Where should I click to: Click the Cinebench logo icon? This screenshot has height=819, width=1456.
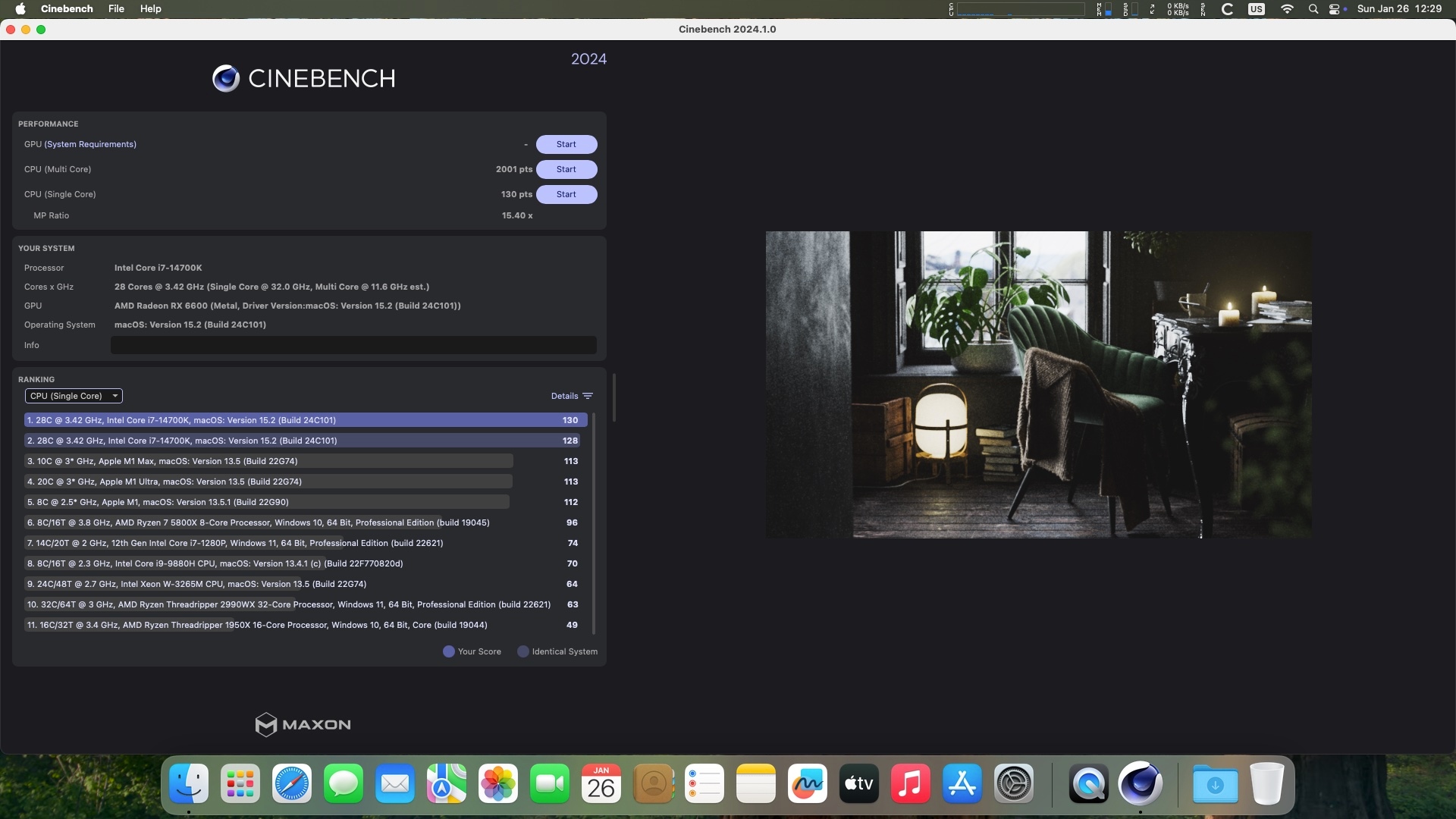[226, 78]
